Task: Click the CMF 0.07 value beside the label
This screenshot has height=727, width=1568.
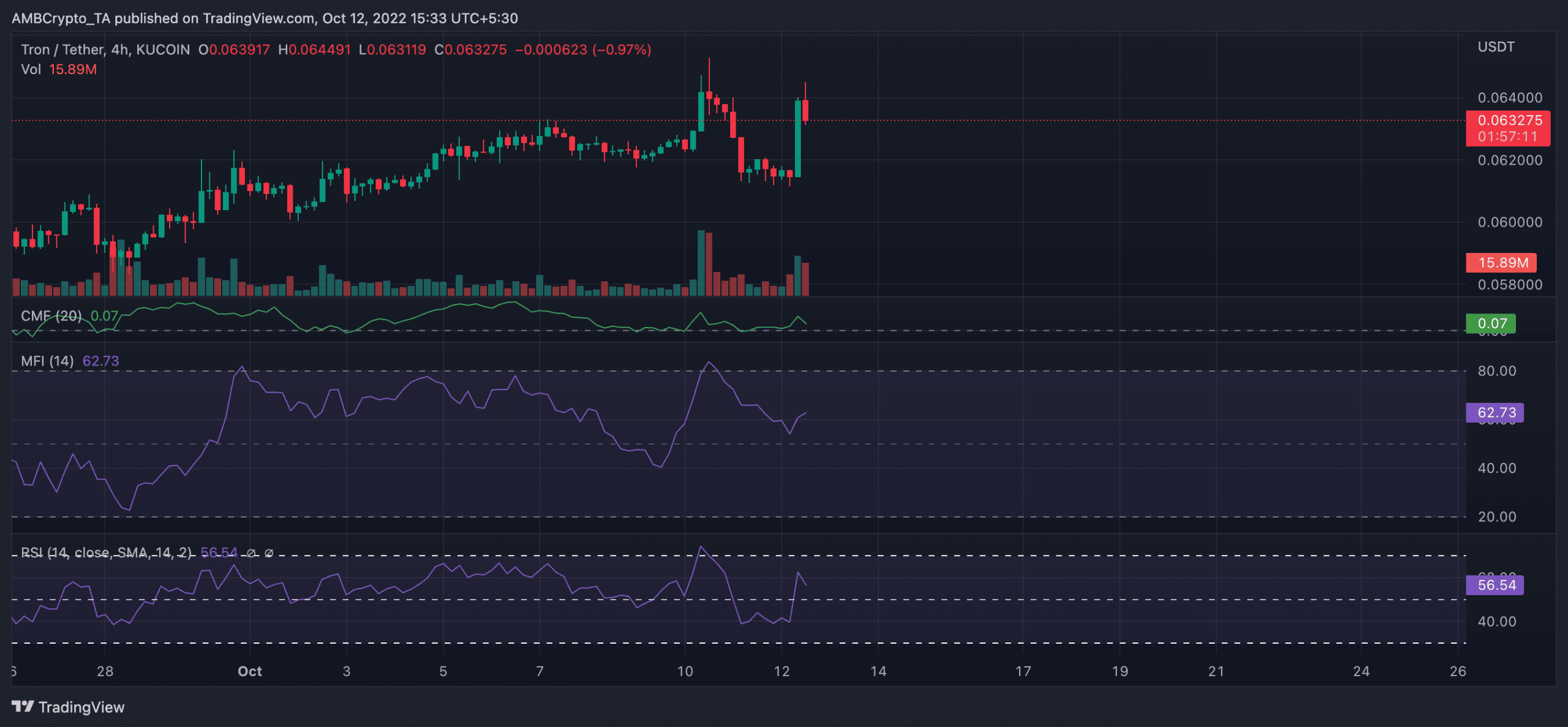Action: [x=104, y=316]
